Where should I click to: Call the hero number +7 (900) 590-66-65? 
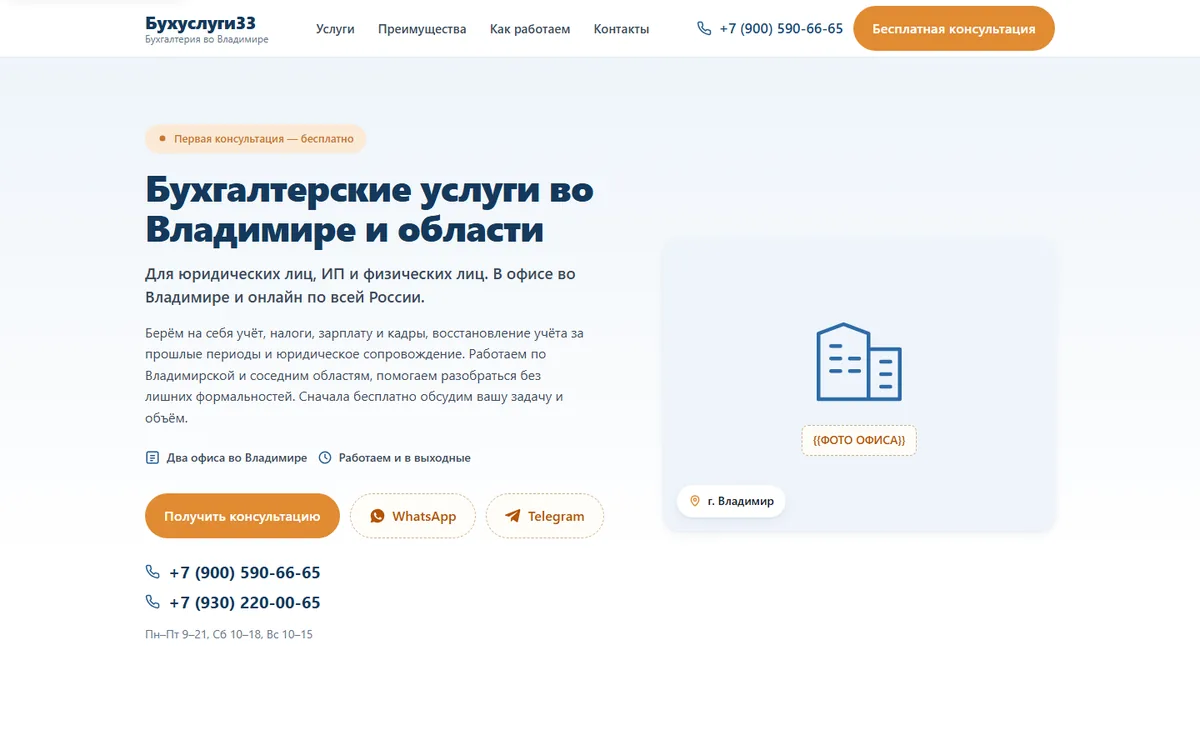(x=245, y=573)
